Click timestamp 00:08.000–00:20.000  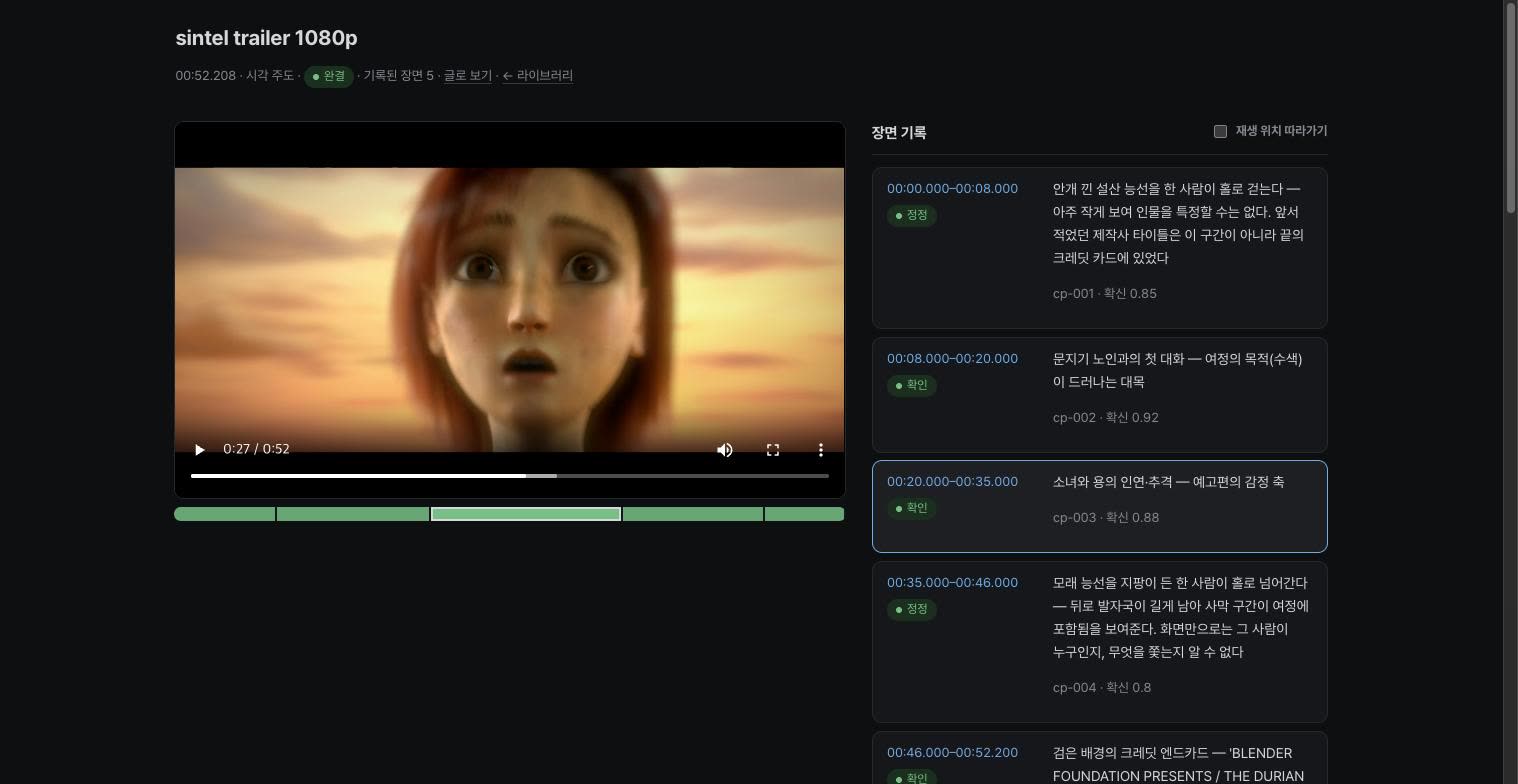(x=952, y=359)
